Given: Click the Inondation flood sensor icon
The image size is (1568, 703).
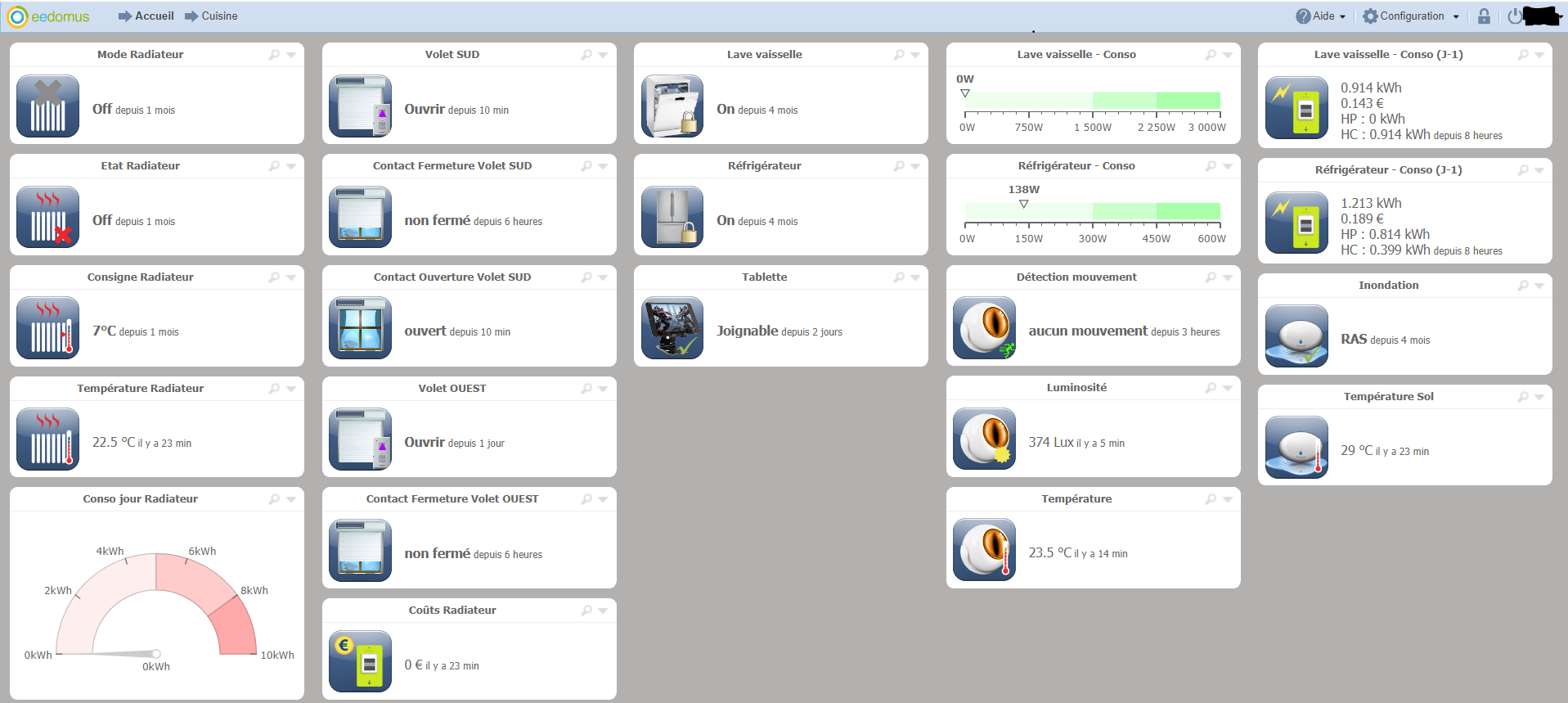Looking at the screenshot, I should [1296, 336].
